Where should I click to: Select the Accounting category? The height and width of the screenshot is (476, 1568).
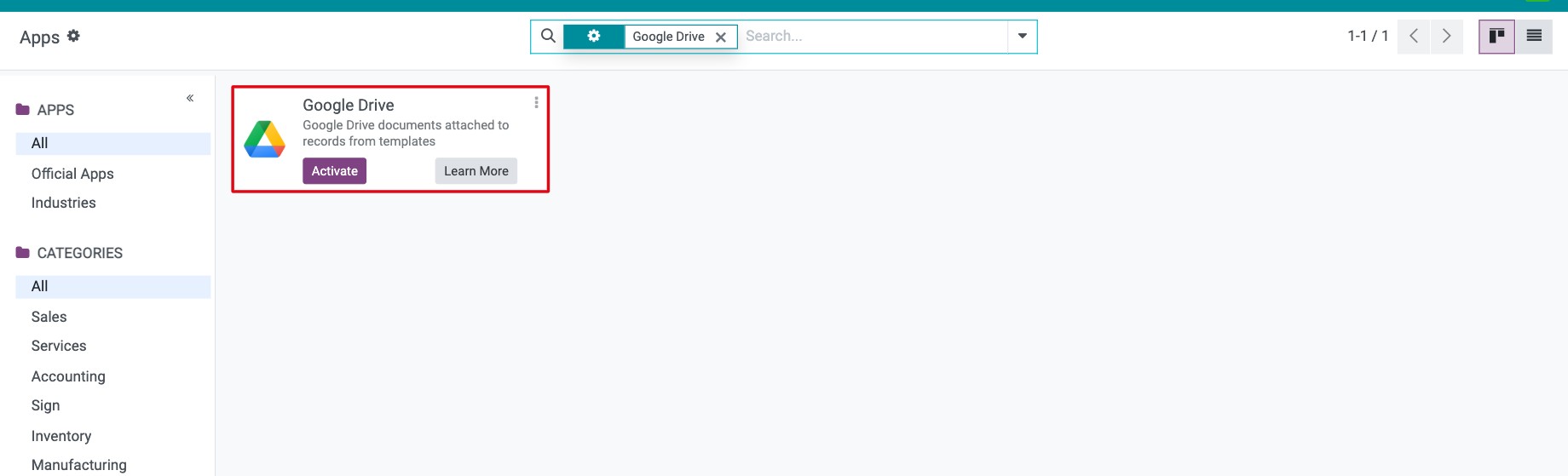68,376
